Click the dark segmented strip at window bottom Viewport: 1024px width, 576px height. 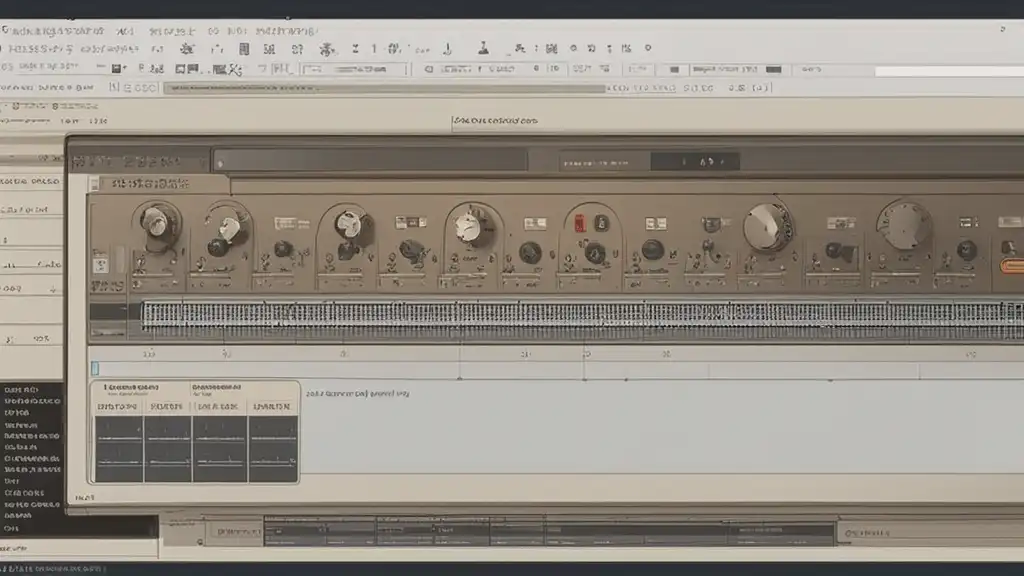point(549,531)
